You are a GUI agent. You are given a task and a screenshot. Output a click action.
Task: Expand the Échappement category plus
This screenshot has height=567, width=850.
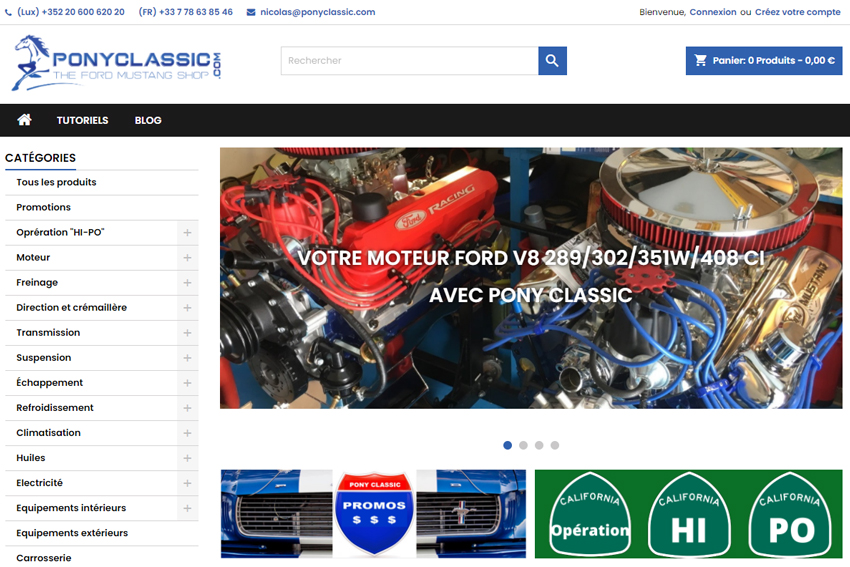[x=188, y=383]
